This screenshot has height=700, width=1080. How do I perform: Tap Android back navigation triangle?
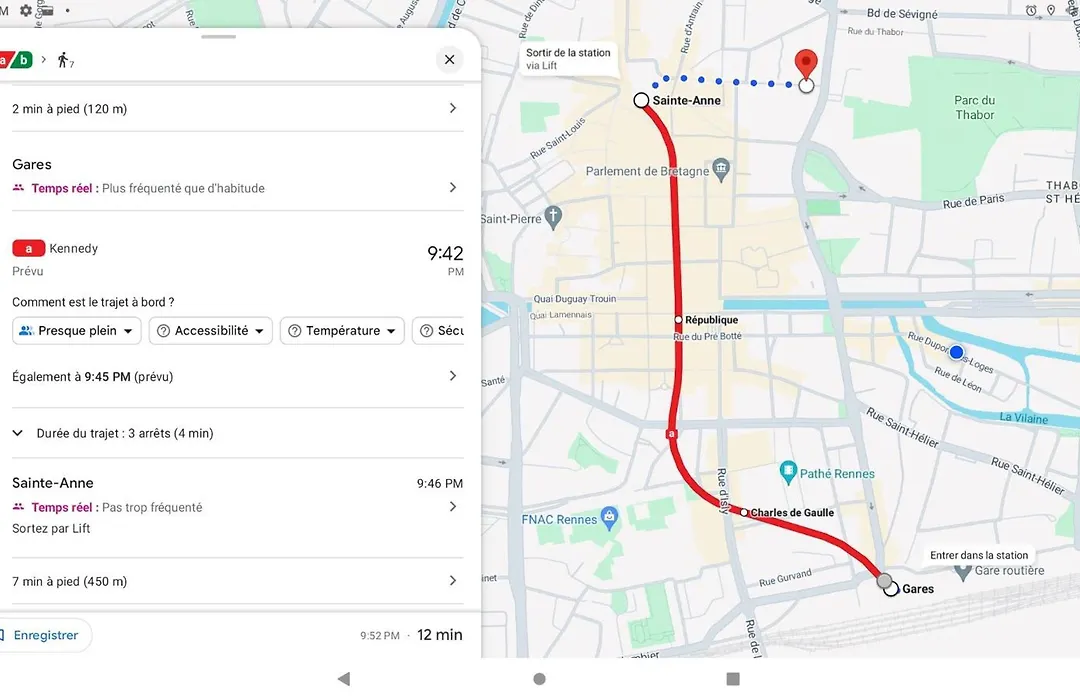click(344, 679)
